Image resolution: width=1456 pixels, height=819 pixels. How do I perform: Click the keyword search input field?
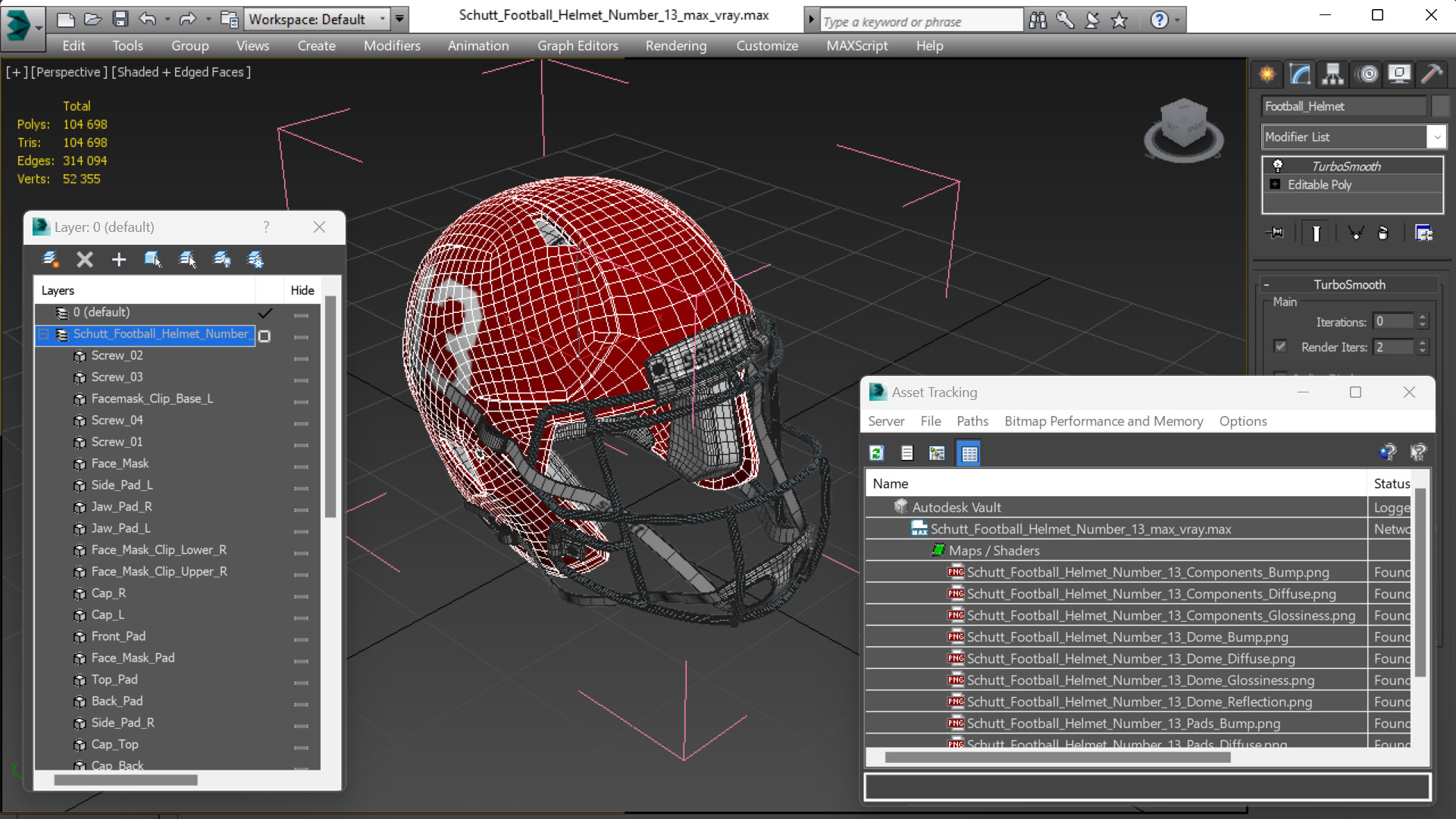[921, 21]
